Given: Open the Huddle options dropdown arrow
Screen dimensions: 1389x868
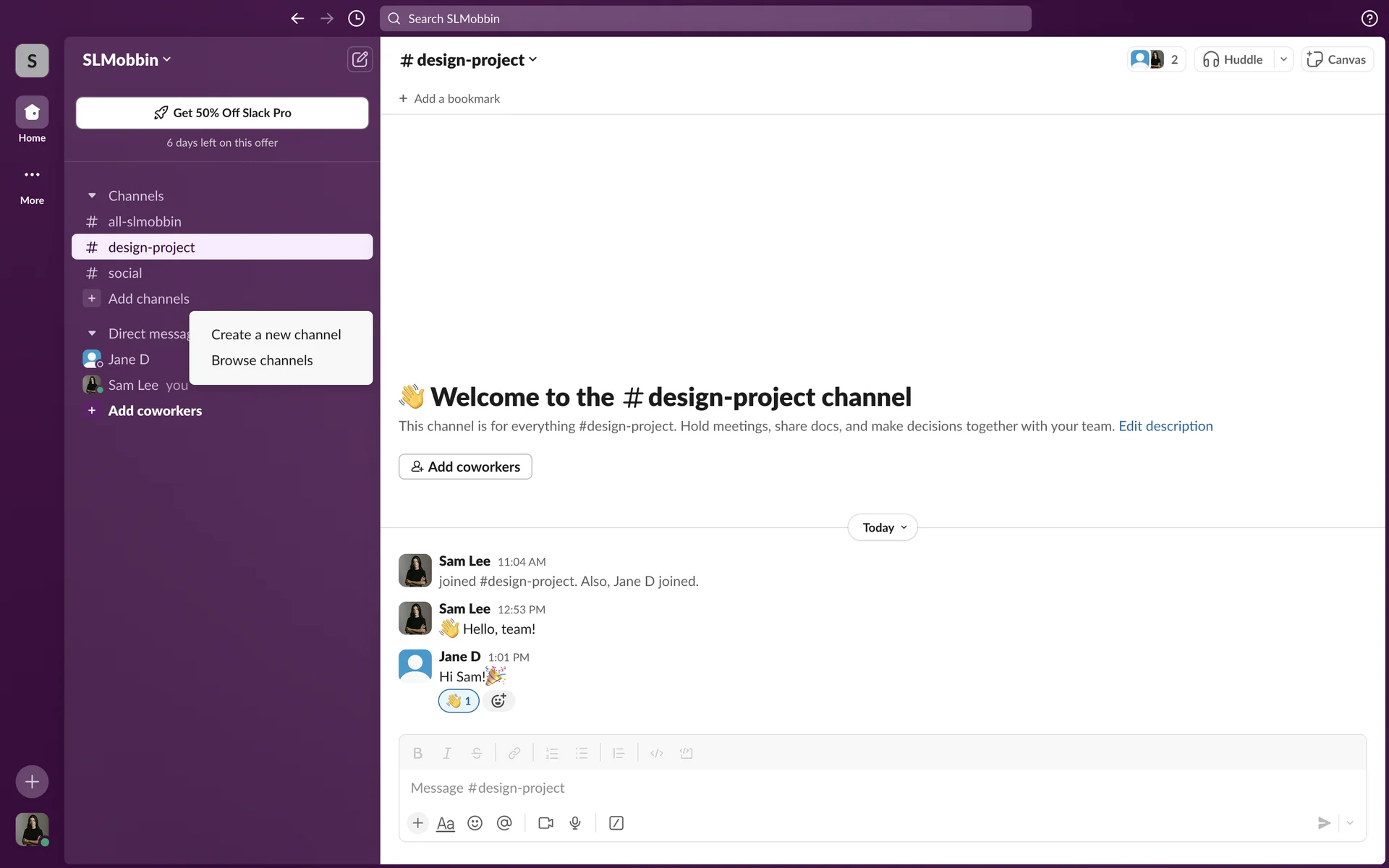Looking at the screenshot, I should [x=1283, y=59].
